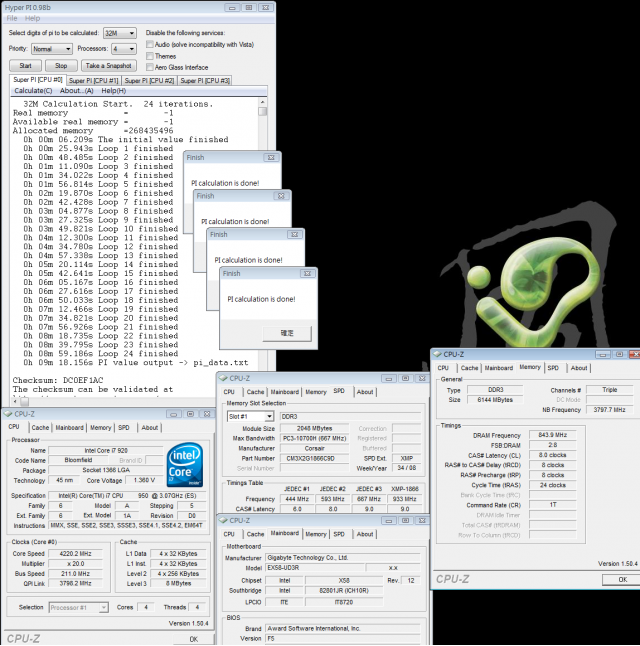Click OK in the CPU-Z CPU window
The image size is (640, 646).
click(x=194, y=639)
